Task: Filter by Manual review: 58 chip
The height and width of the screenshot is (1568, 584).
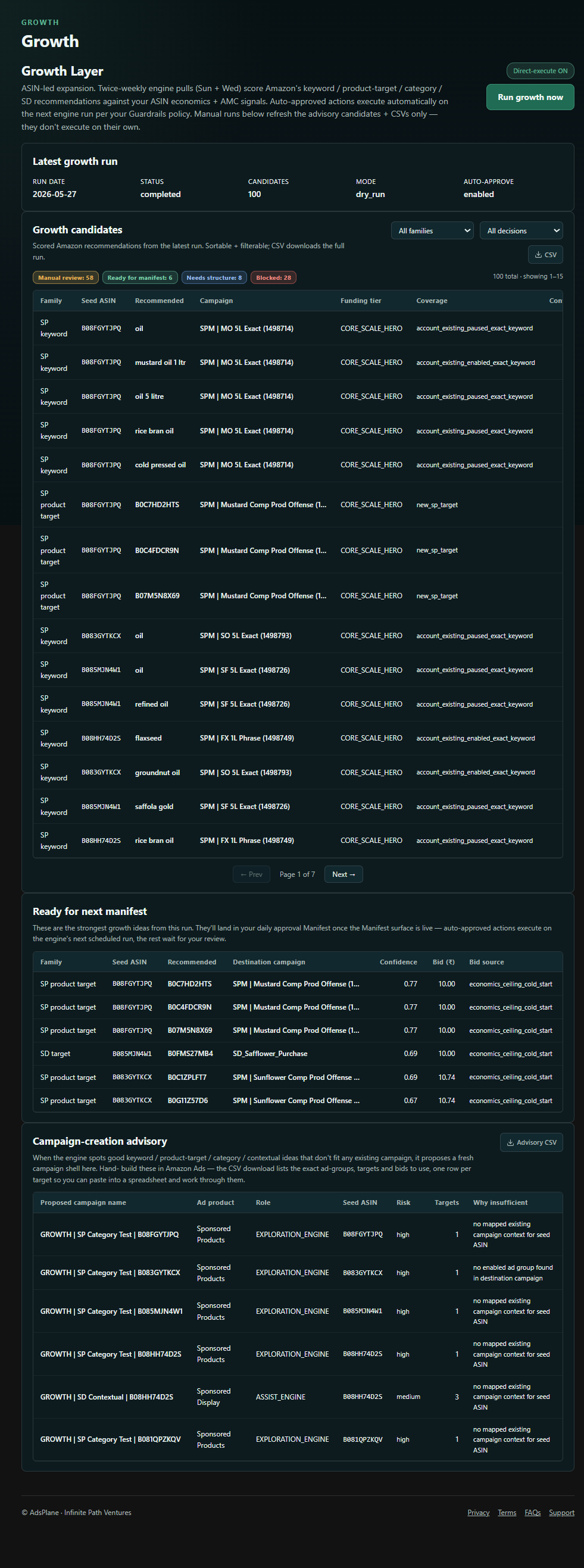Action: tap(65, 277)
